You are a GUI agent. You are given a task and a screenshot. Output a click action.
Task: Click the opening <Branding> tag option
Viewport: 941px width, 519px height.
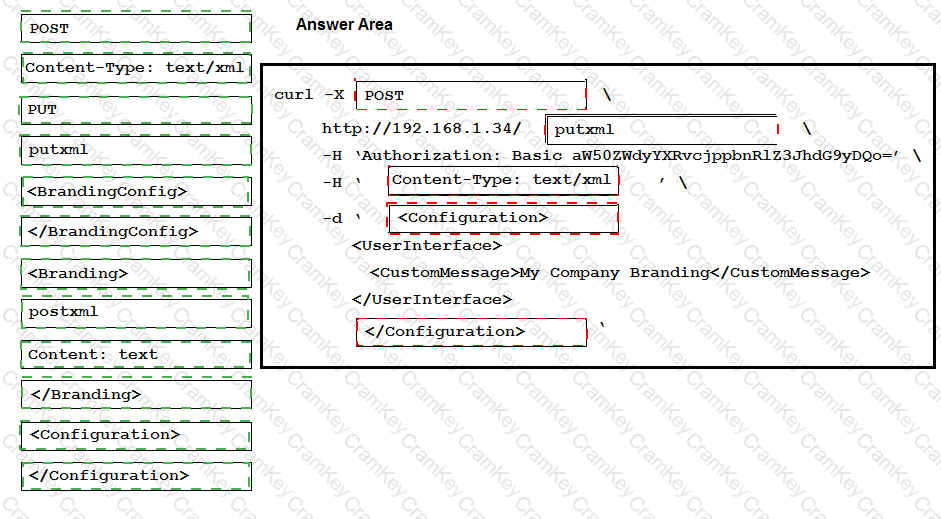[x=136, y=273]
